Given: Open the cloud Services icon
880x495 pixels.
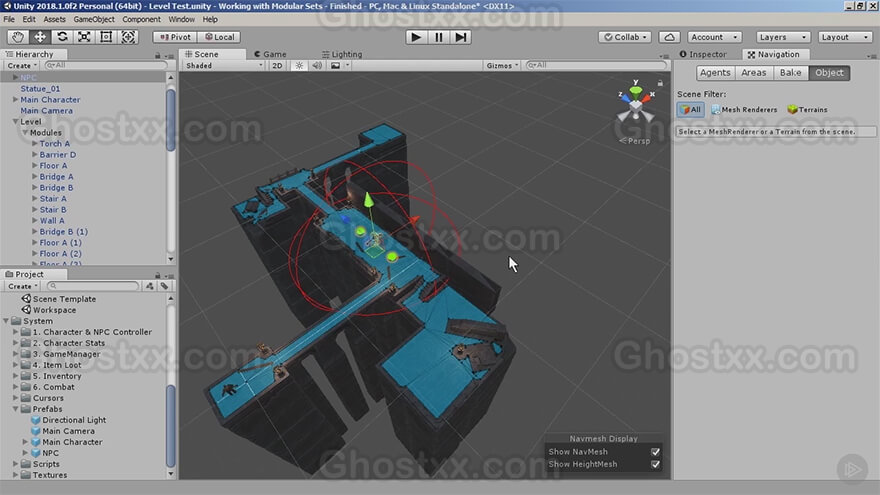Looking at the screenshot, I should point(670,37).
